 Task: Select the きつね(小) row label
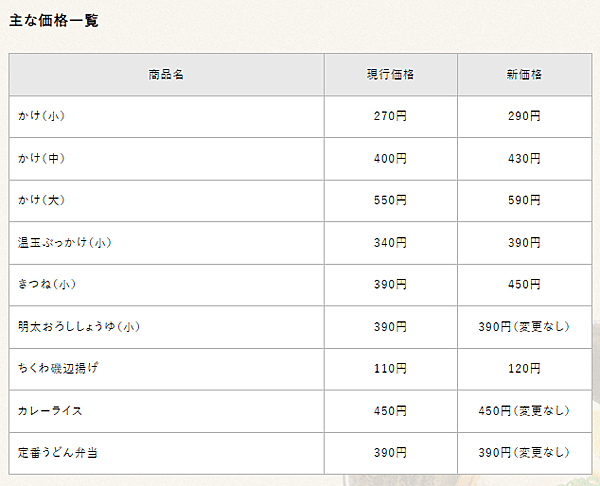(166, 285)
